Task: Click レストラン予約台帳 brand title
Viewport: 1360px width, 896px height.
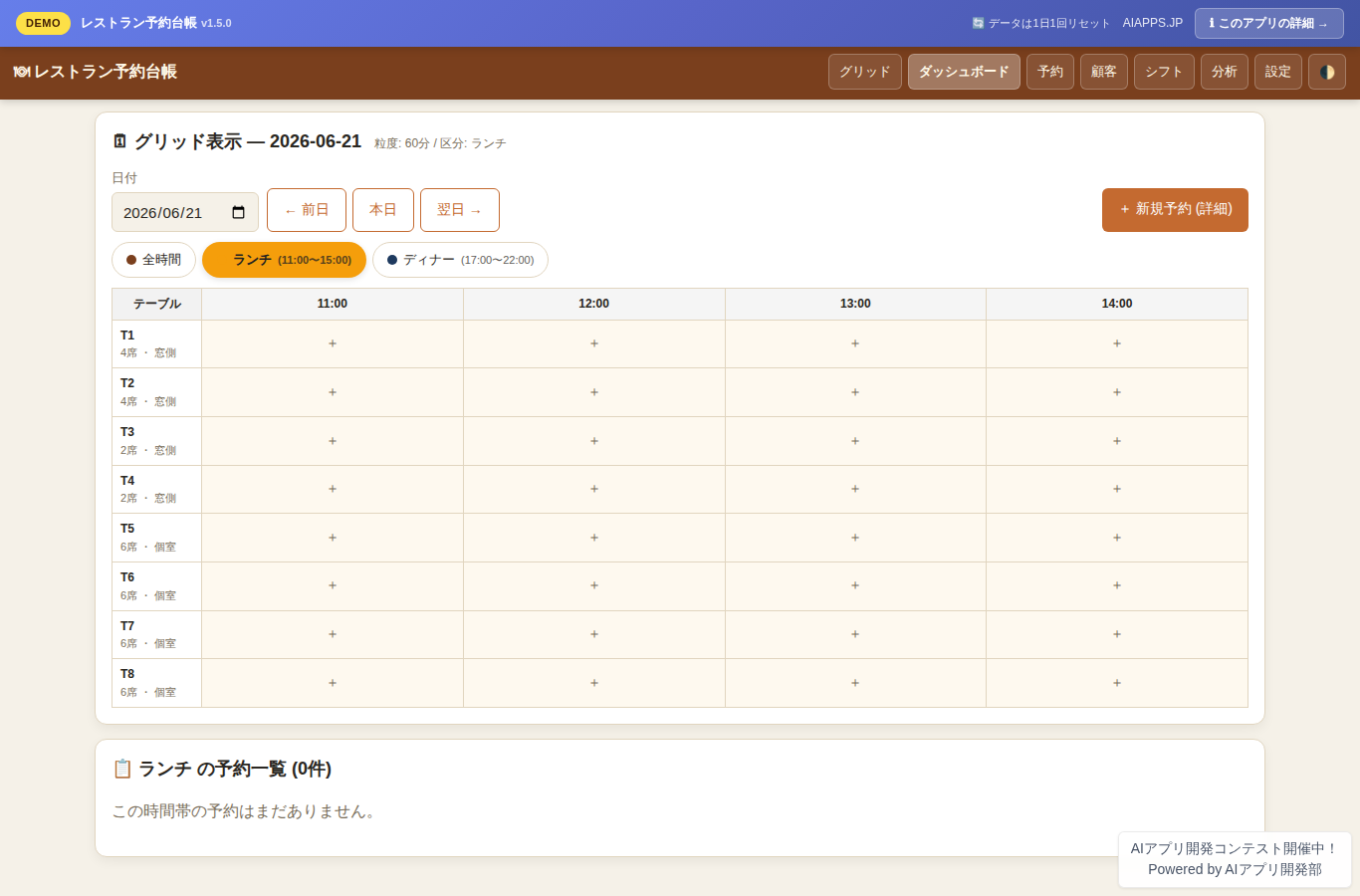Action: click(96, 72)
